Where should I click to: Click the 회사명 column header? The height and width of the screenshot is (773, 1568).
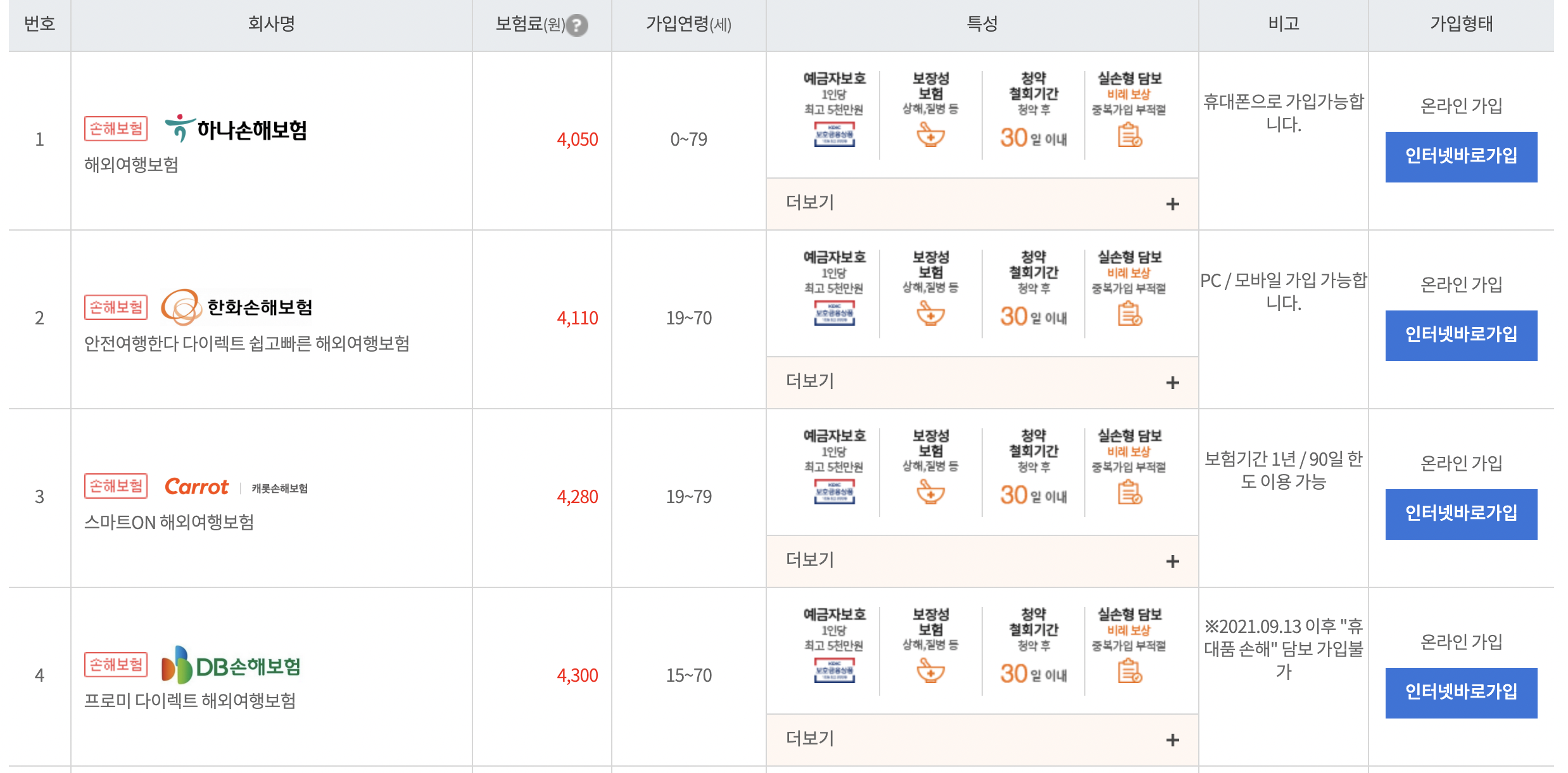pyautogui.click(x=272, y=24)
